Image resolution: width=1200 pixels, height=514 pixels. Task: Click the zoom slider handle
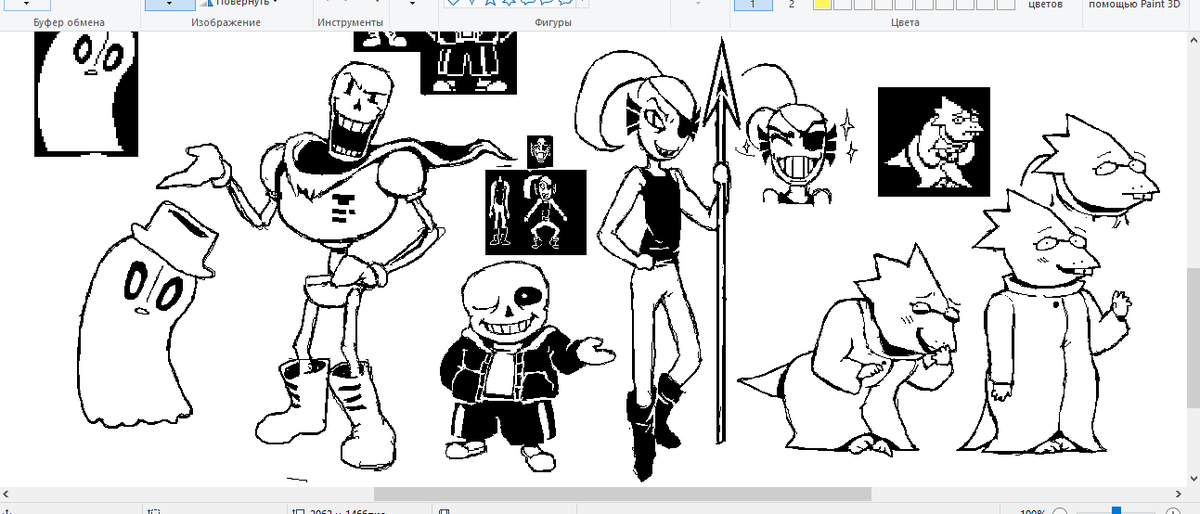(x=1116, y=510)
